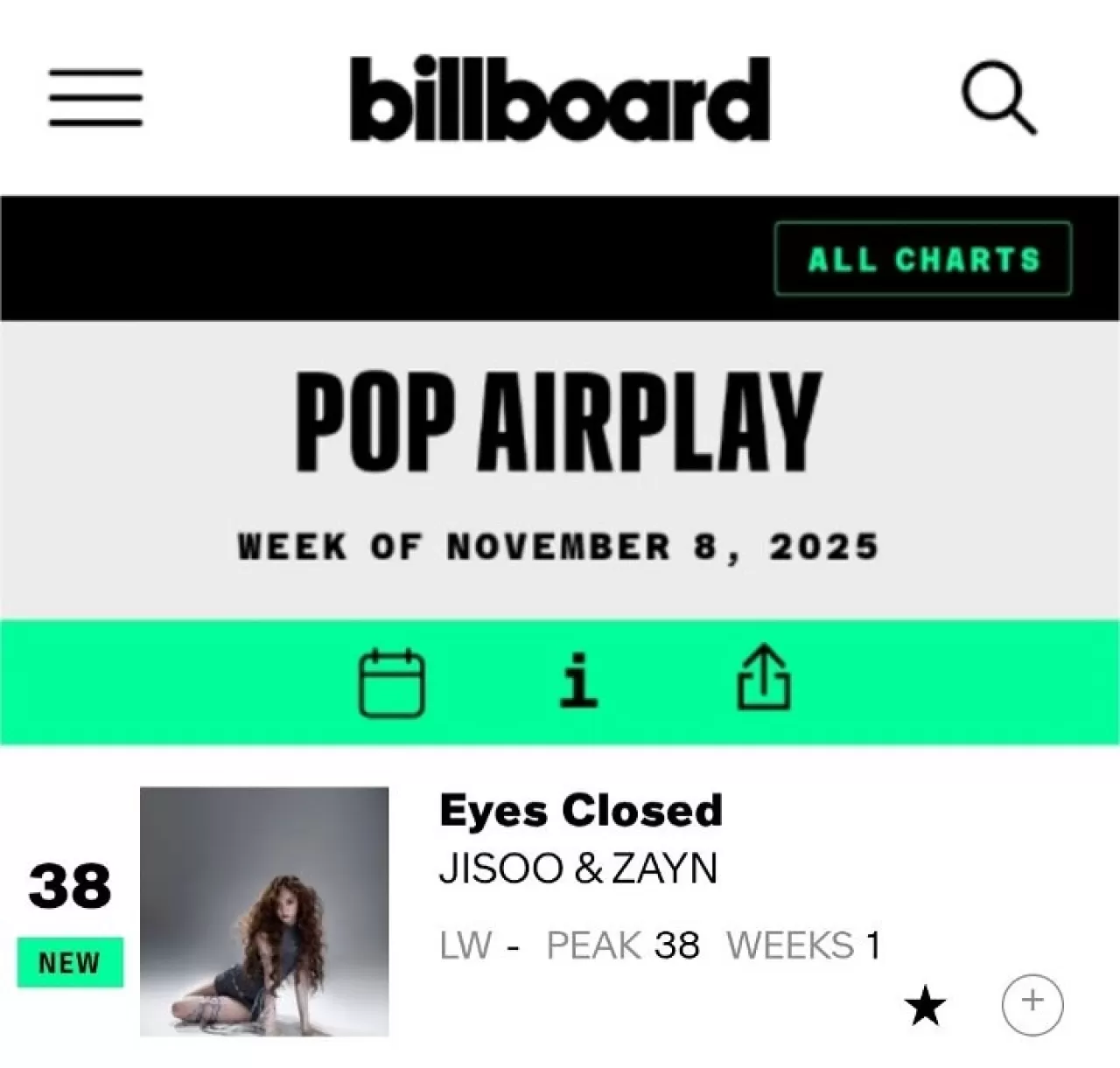Click the black star icon
Screen dimensions: 1120x1068
[926, 1007]
